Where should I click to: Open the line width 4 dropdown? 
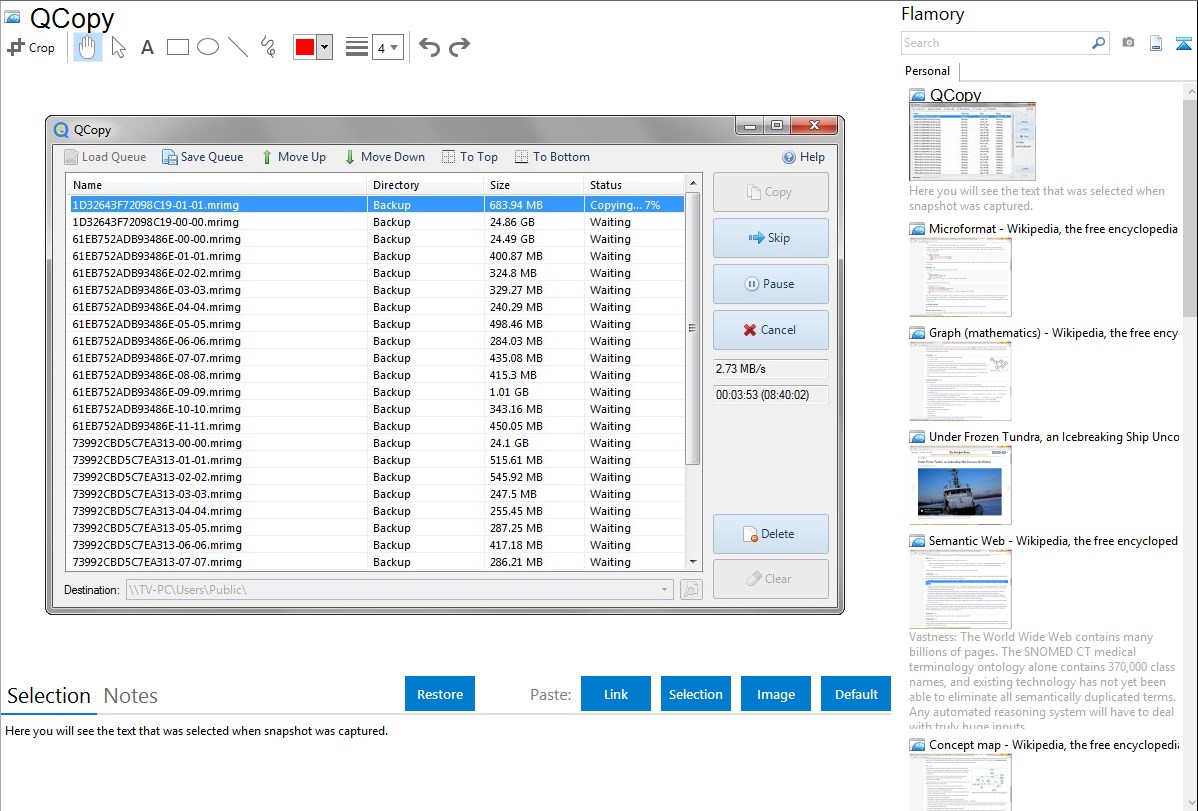coord(388,48)
